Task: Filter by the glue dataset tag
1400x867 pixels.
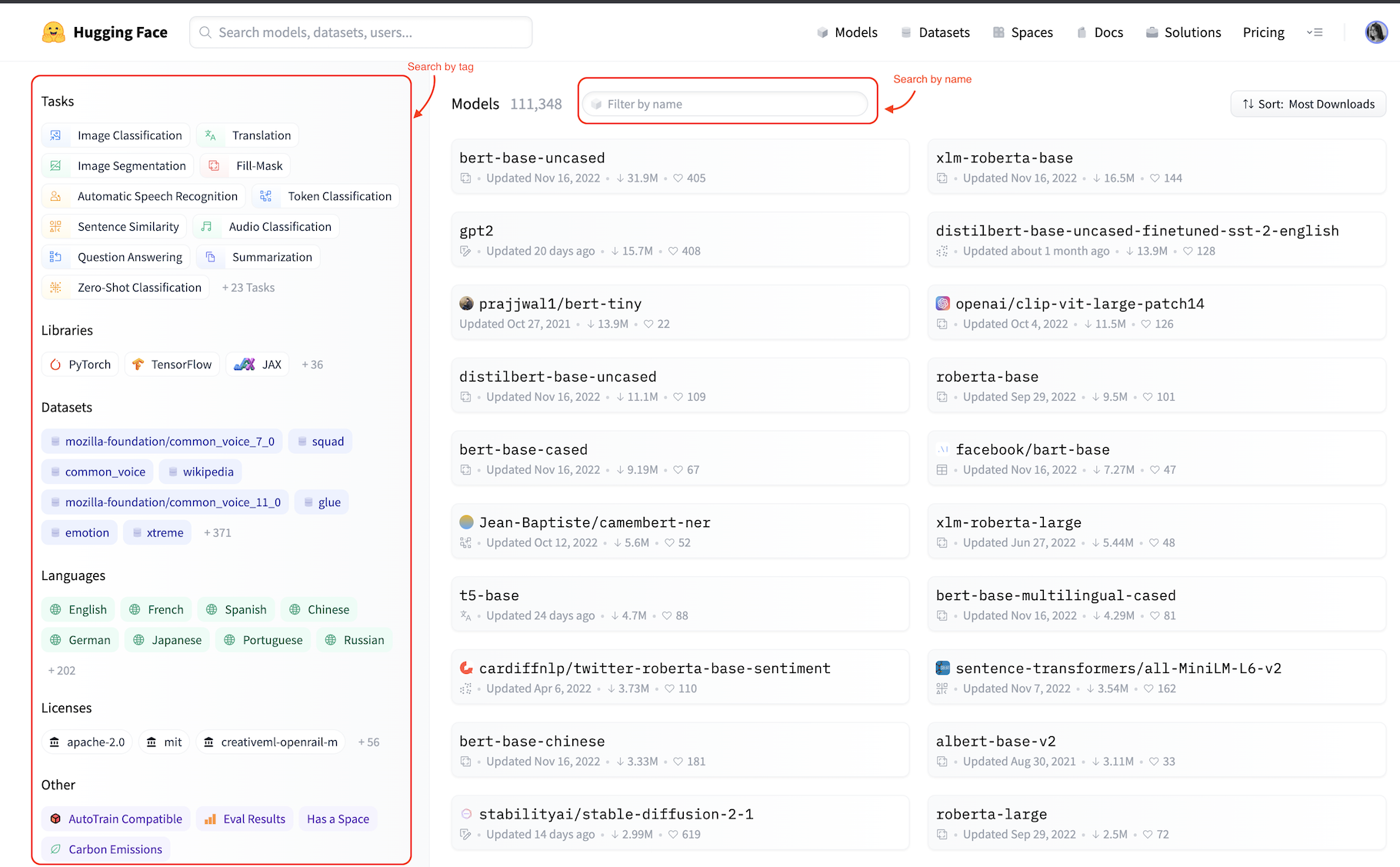Action: pyautogui.click(x=322, y=502)
